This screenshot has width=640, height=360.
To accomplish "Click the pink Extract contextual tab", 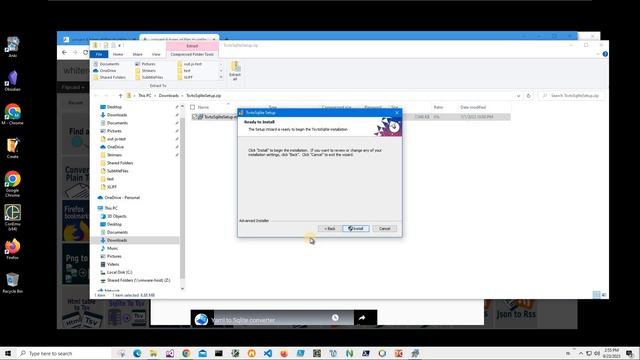I will pos(192,46).
